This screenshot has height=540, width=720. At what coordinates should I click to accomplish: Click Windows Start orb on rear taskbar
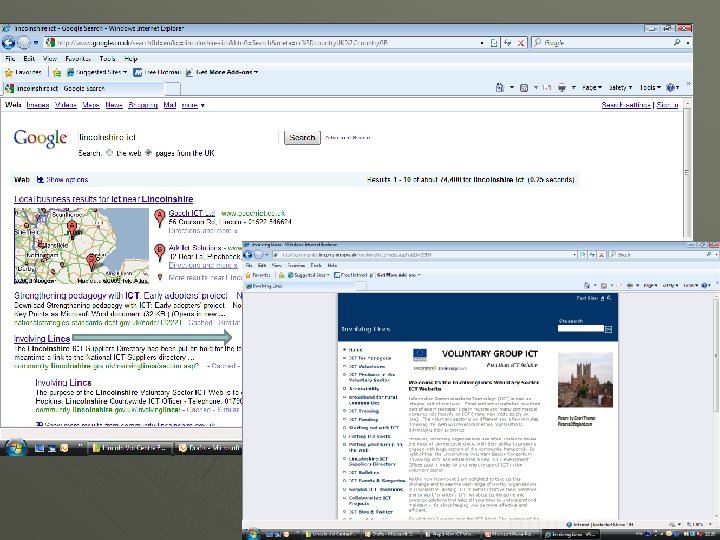(16, 447)
